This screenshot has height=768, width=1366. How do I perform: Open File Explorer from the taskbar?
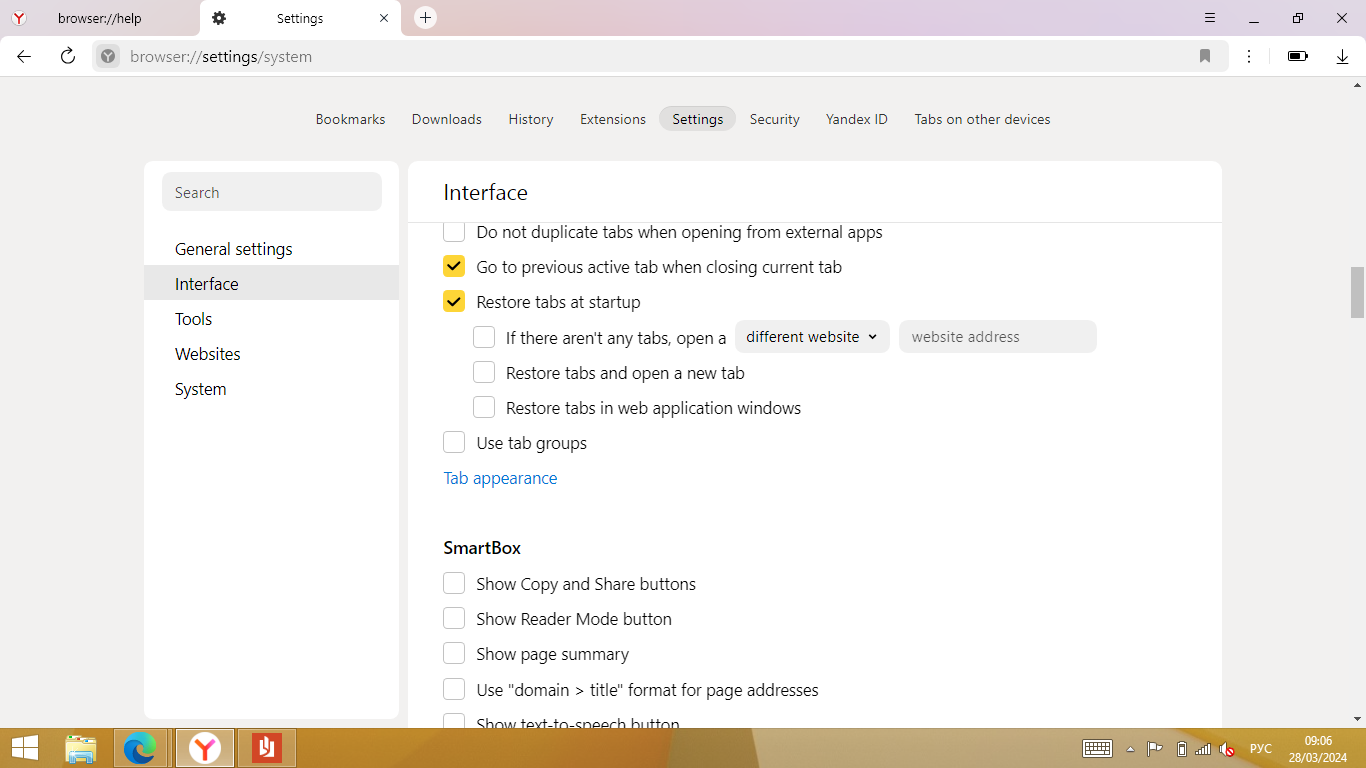coord(81,748)
